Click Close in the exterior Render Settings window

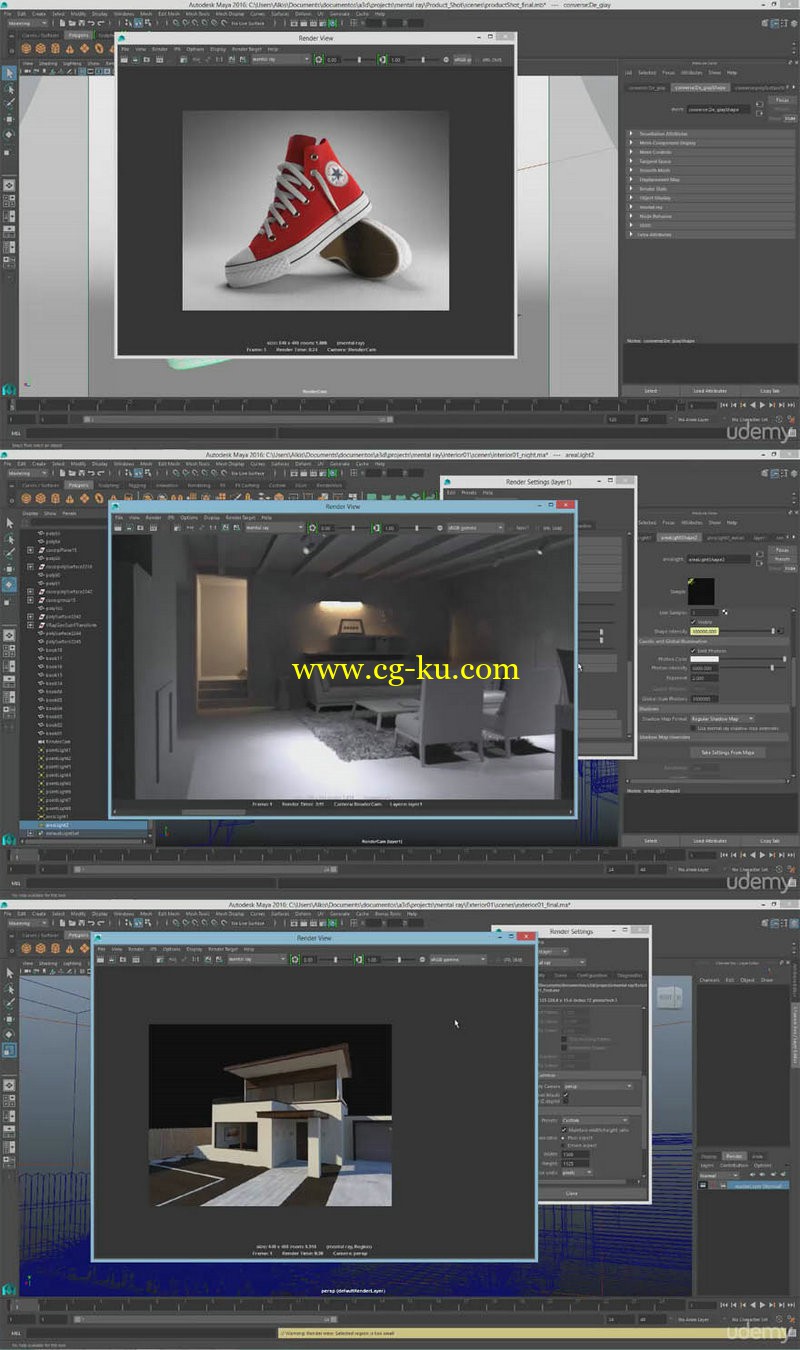click(x=571, y=1192)
